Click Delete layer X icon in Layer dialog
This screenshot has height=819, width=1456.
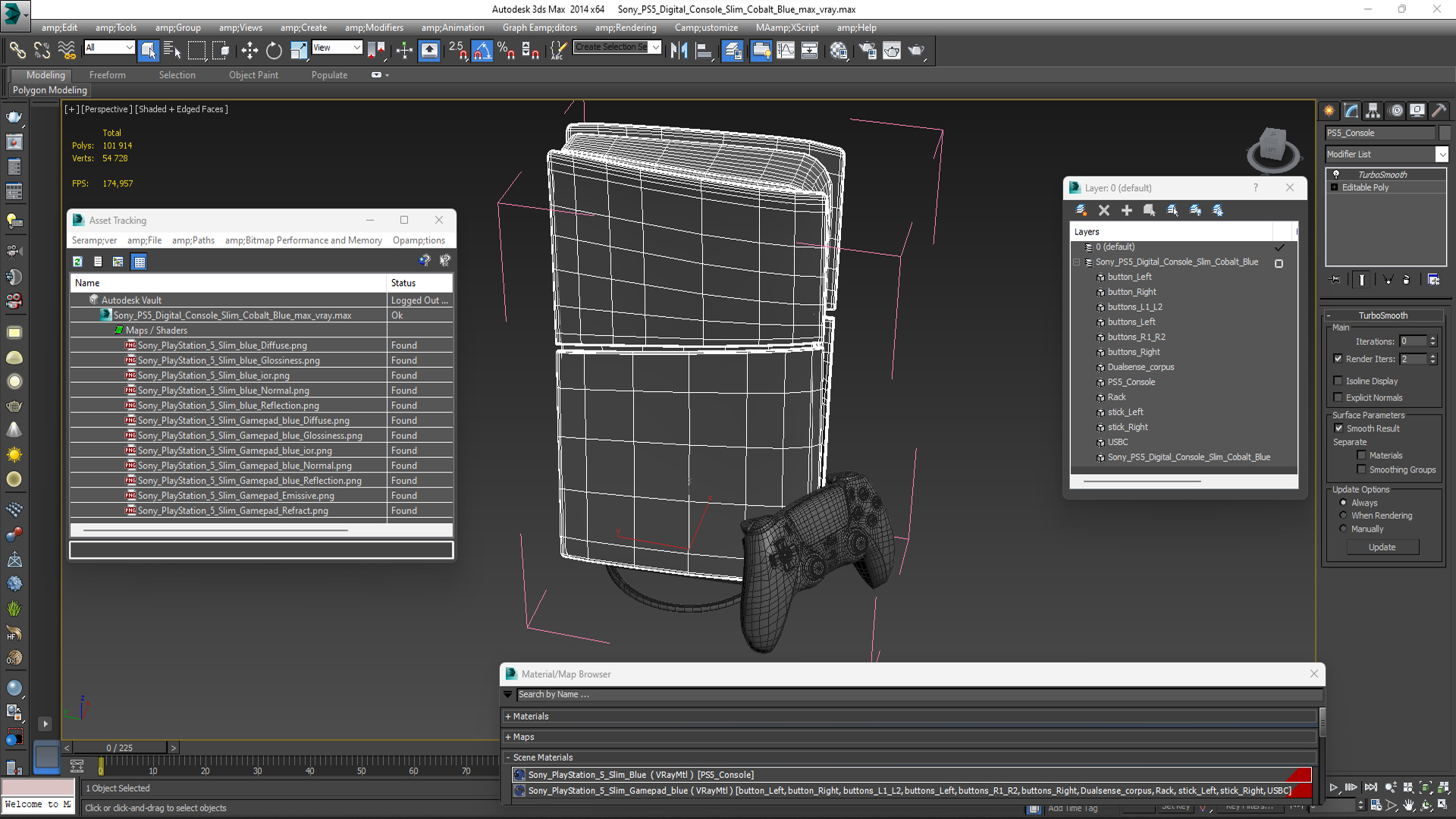pos(1104,210)
